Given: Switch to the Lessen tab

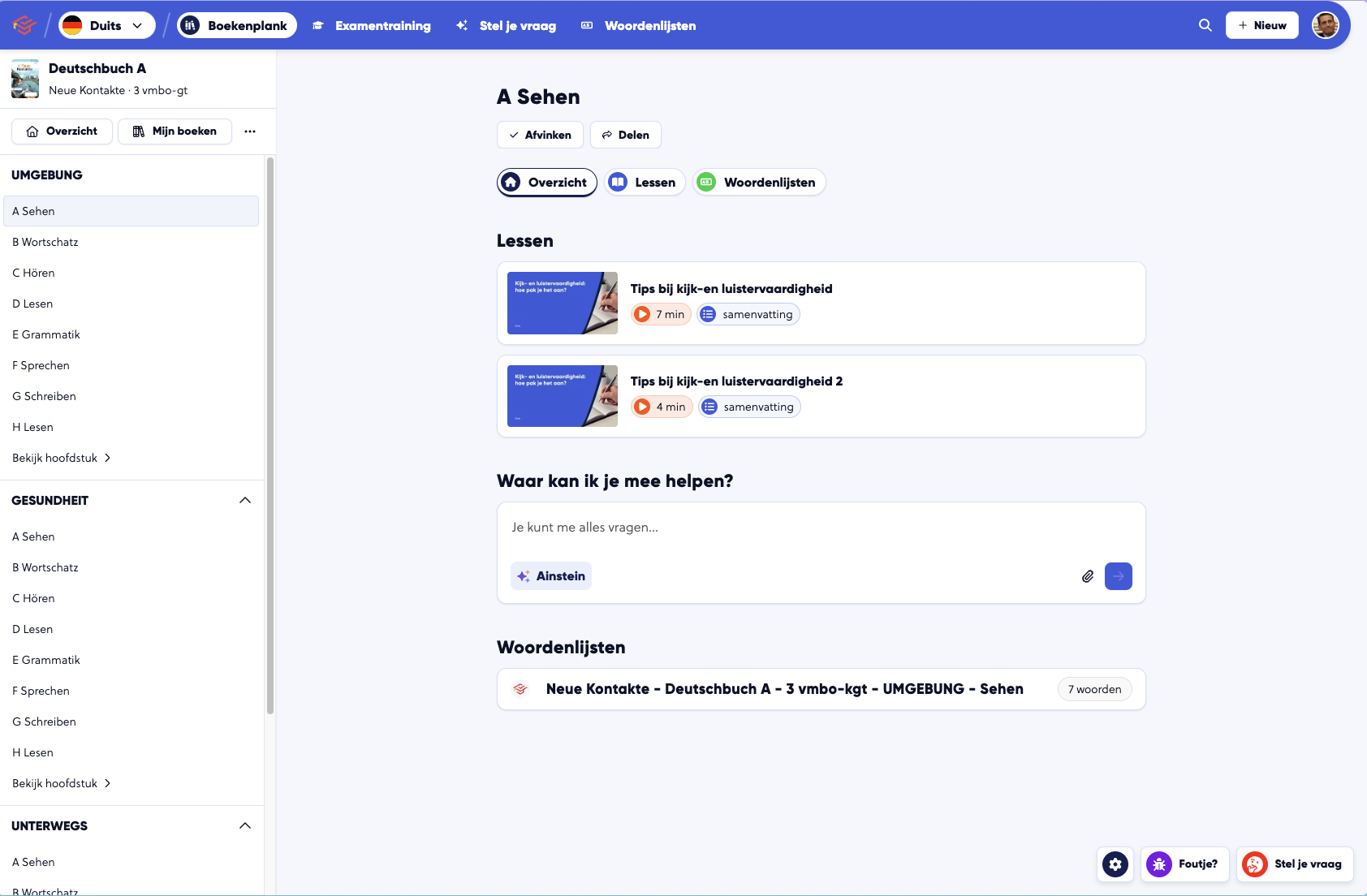Looking at the screenshot, I should (x=645, y=183).
